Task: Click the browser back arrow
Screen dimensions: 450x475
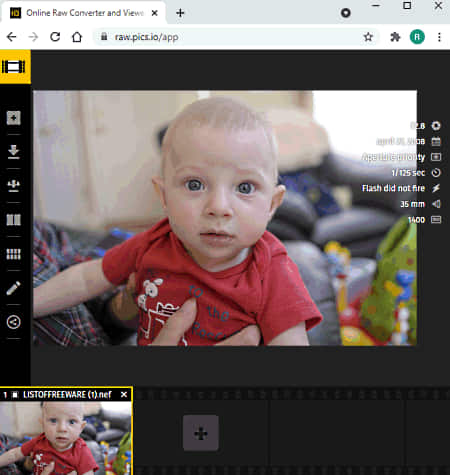Action: [12, 37]
